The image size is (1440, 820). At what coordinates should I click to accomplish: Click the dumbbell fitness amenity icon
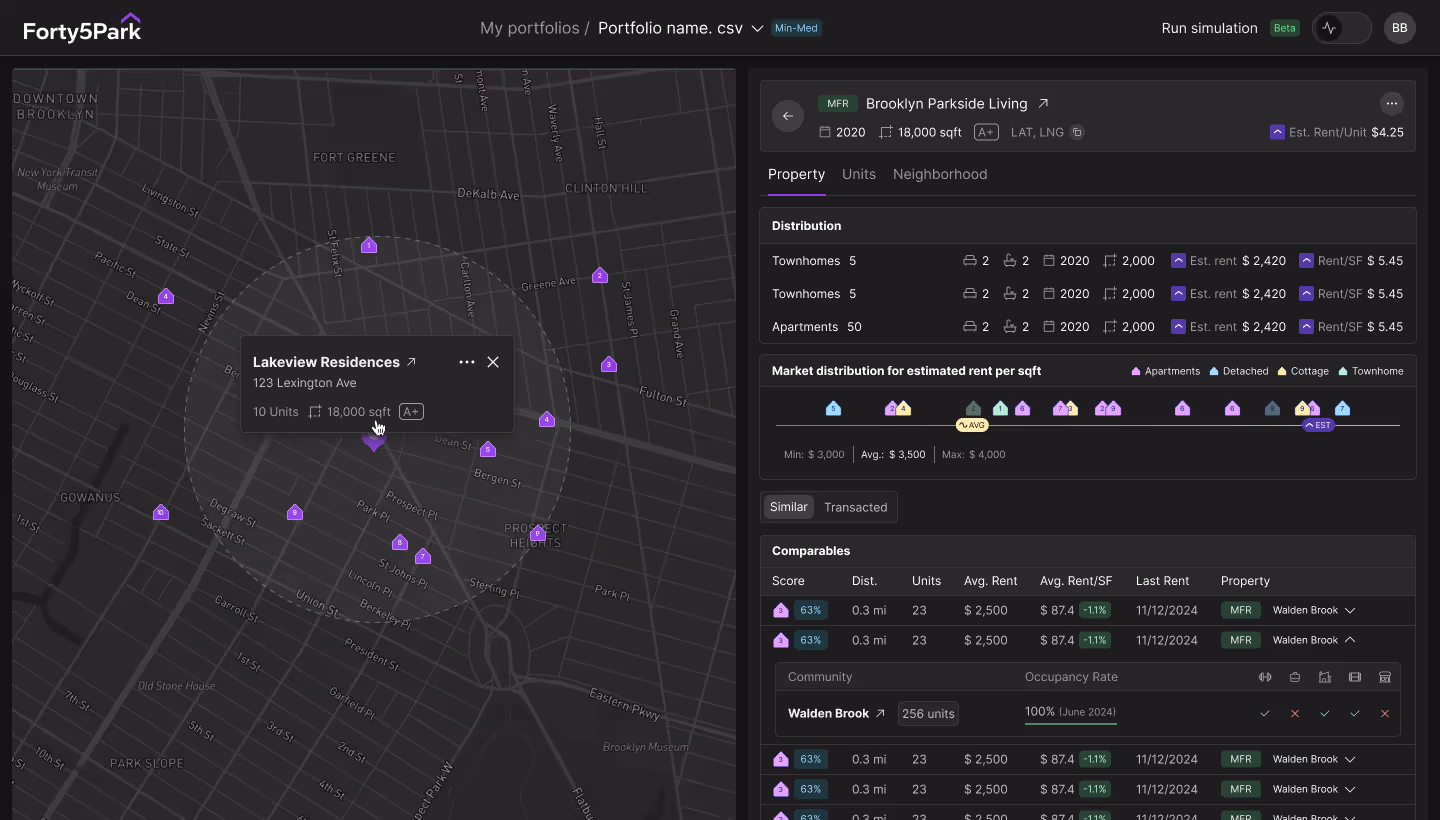click(x=1265, y=677)
